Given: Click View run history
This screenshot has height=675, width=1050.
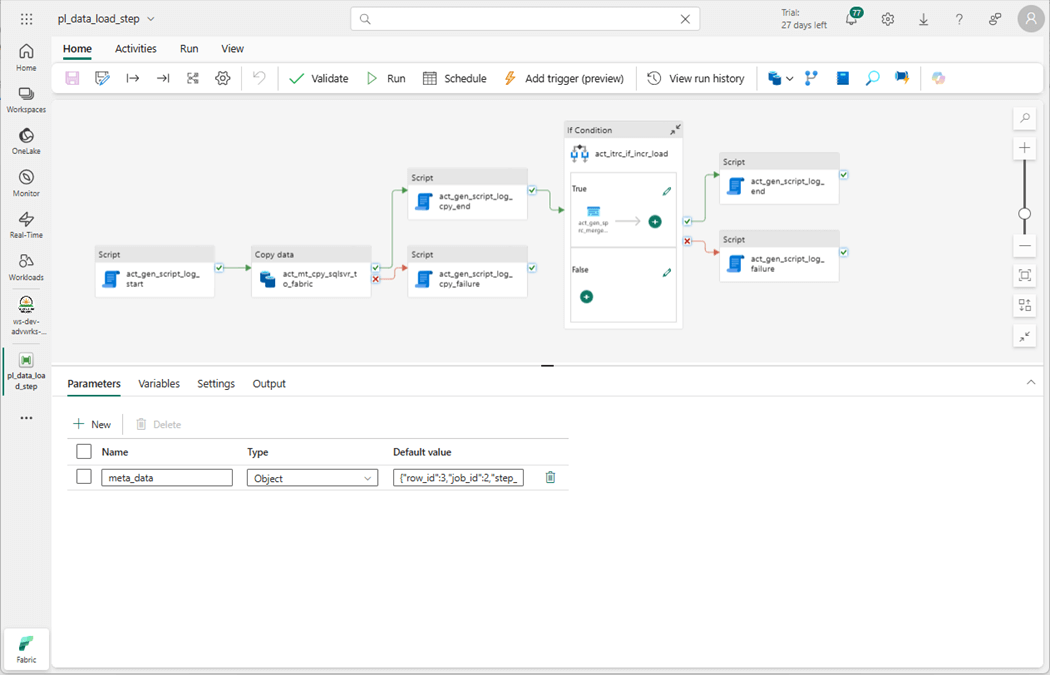Looking at the screenshot, I should coord(695,78).
